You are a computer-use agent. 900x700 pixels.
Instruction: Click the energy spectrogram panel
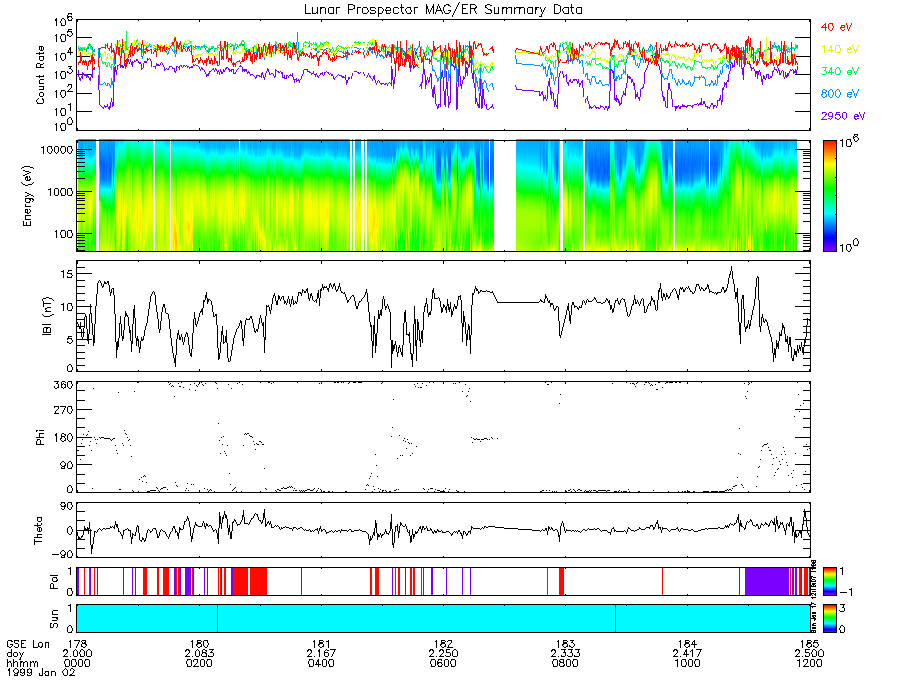443,196
